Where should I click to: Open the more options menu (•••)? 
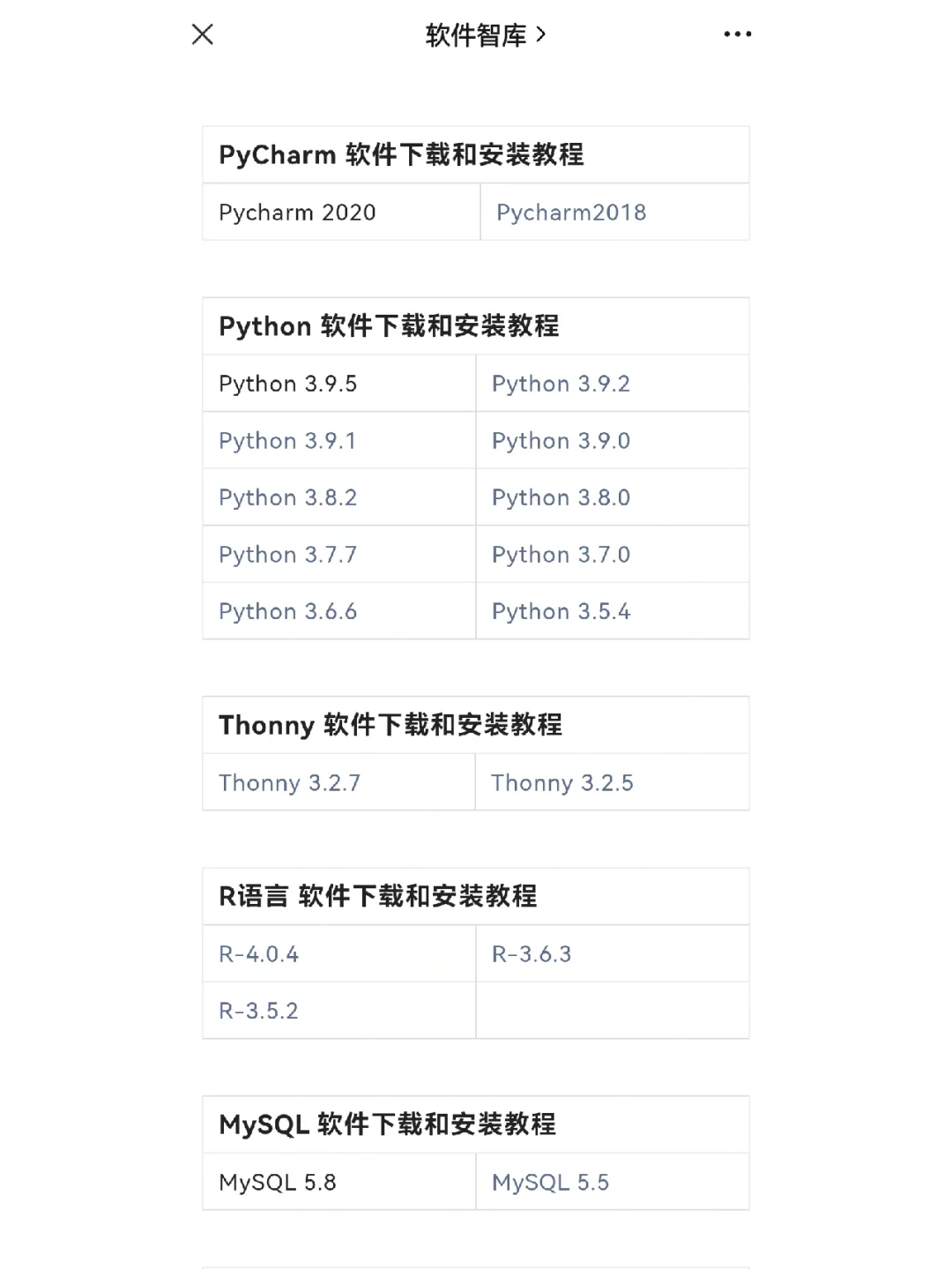tap(737, 34)
